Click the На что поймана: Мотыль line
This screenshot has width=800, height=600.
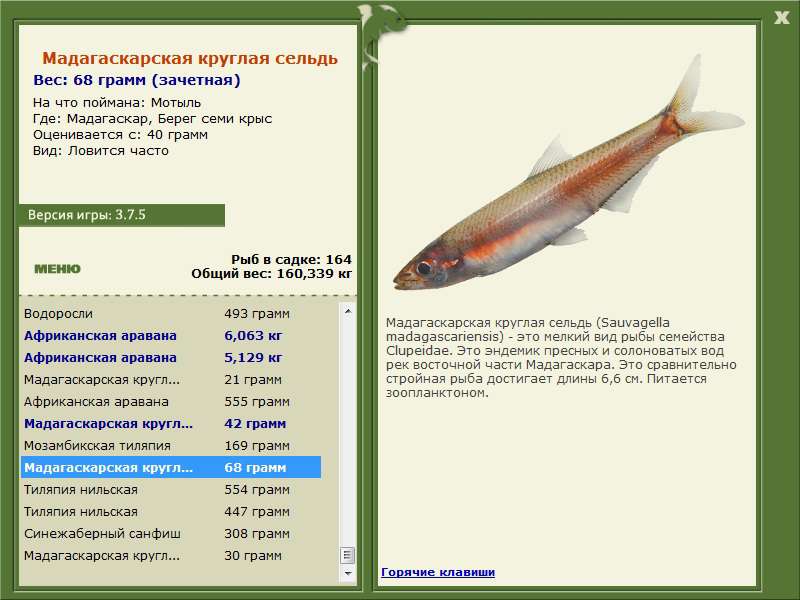[x=117, y=103]
